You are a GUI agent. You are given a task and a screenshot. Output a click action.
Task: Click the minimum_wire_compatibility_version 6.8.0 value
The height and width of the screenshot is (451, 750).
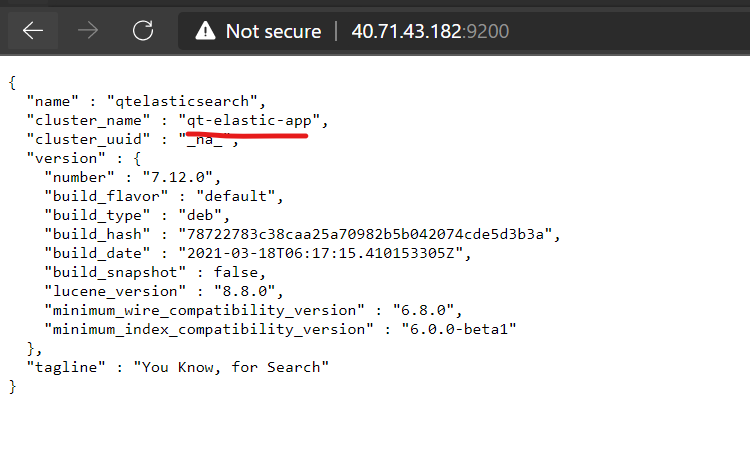coord(423,310)
